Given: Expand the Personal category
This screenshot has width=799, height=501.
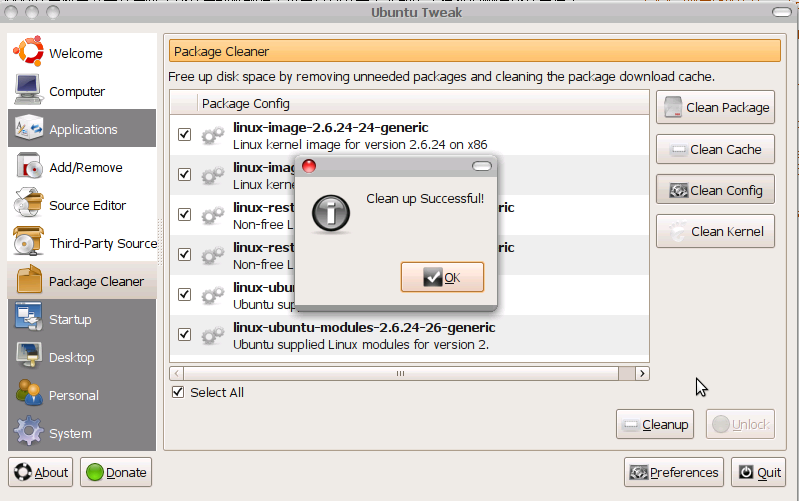Looking at the screenshot, I should (x=82, y=395).
